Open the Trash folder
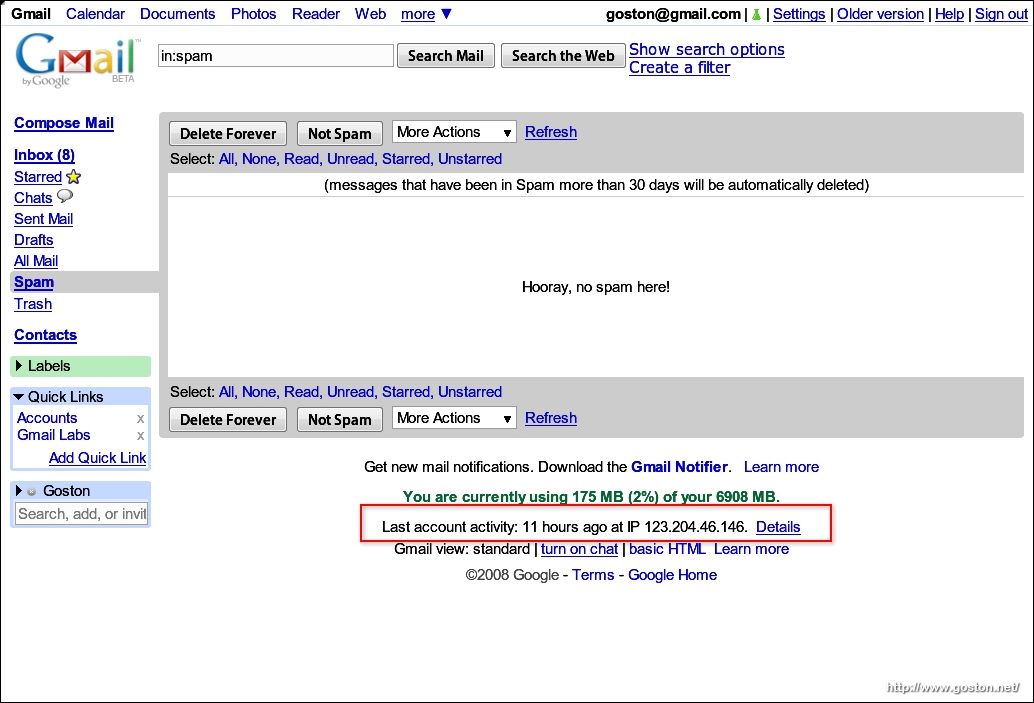 (33, 304)
